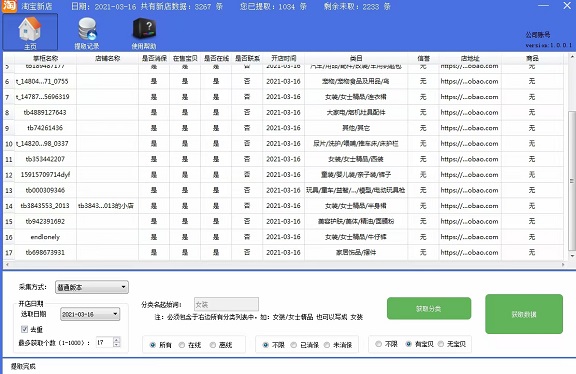Screen dimensions: 576x374
Task: Click the horizontal scrollbar left arrow
Action: click(7, 264)
